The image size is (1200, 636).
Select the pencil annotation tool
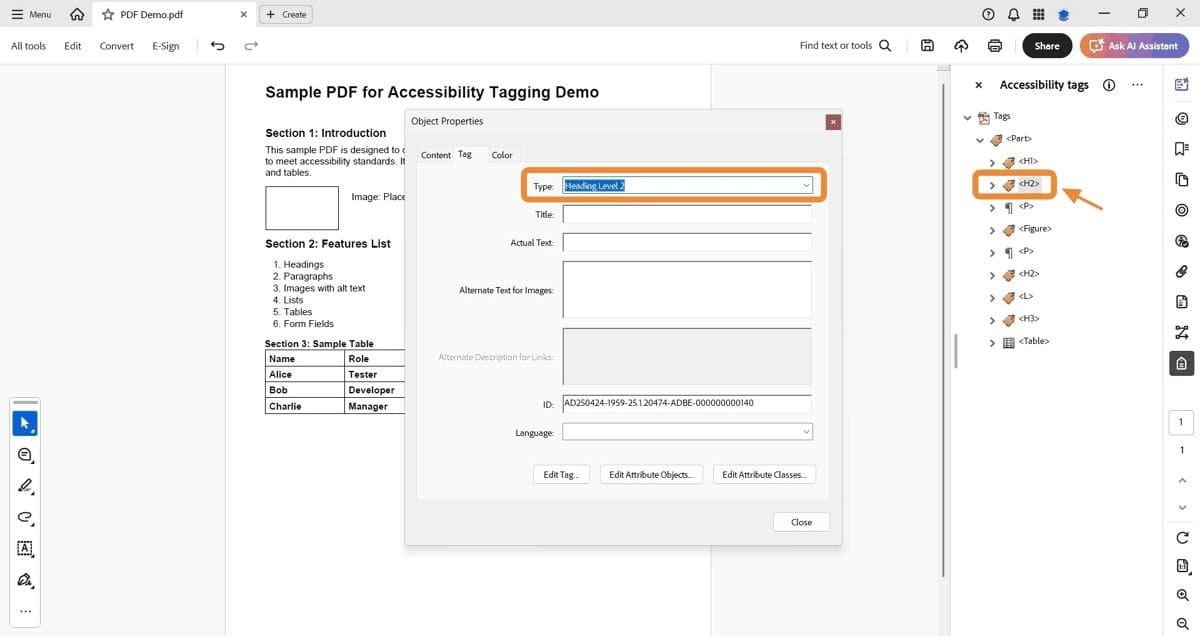pos(24,486)
